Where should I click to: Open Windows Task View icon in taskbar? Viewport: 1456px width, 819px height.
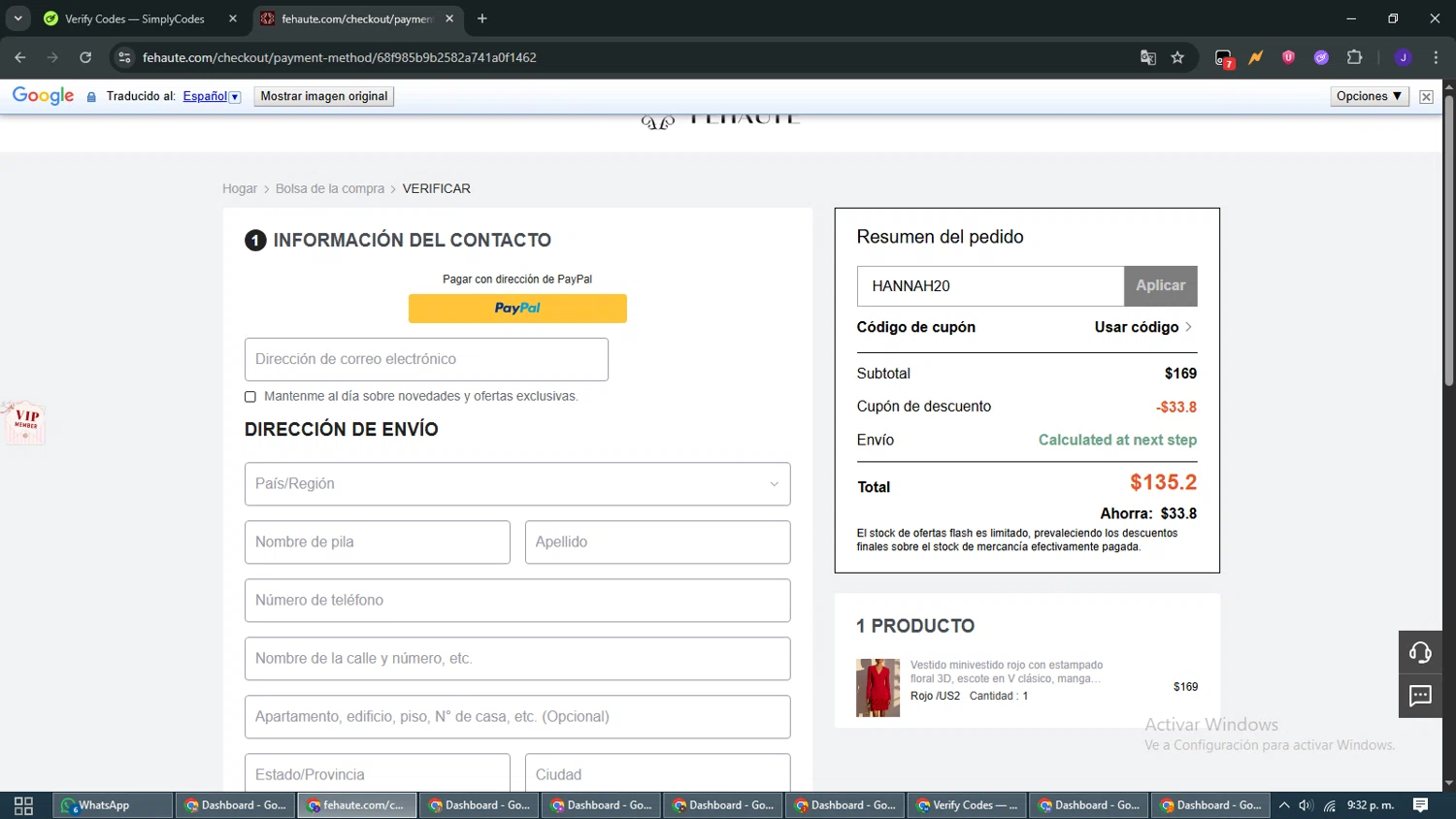pos(24,805)
